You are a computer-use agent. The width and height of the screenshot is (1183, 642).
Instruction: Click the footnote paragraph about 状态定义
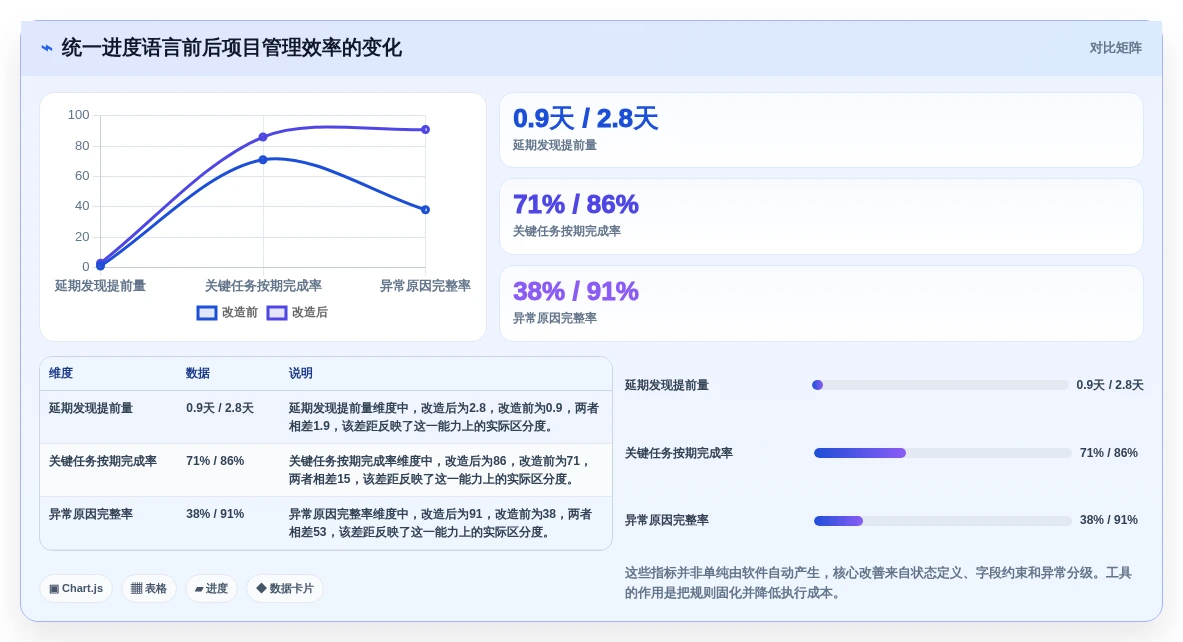tap(878, 582)
